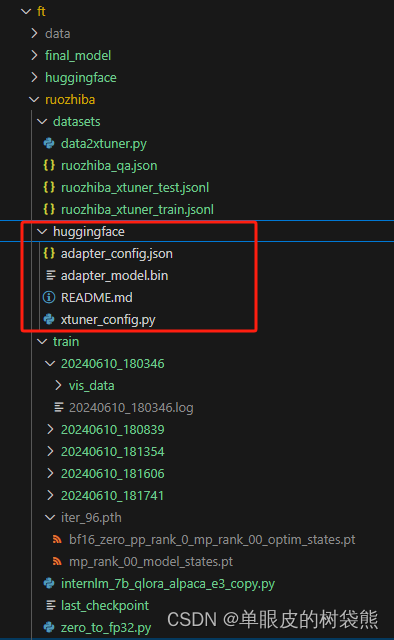Click the Python icon of zero_to_fp32.py
This screenshot has width=394, height=640.
[49, 627]
